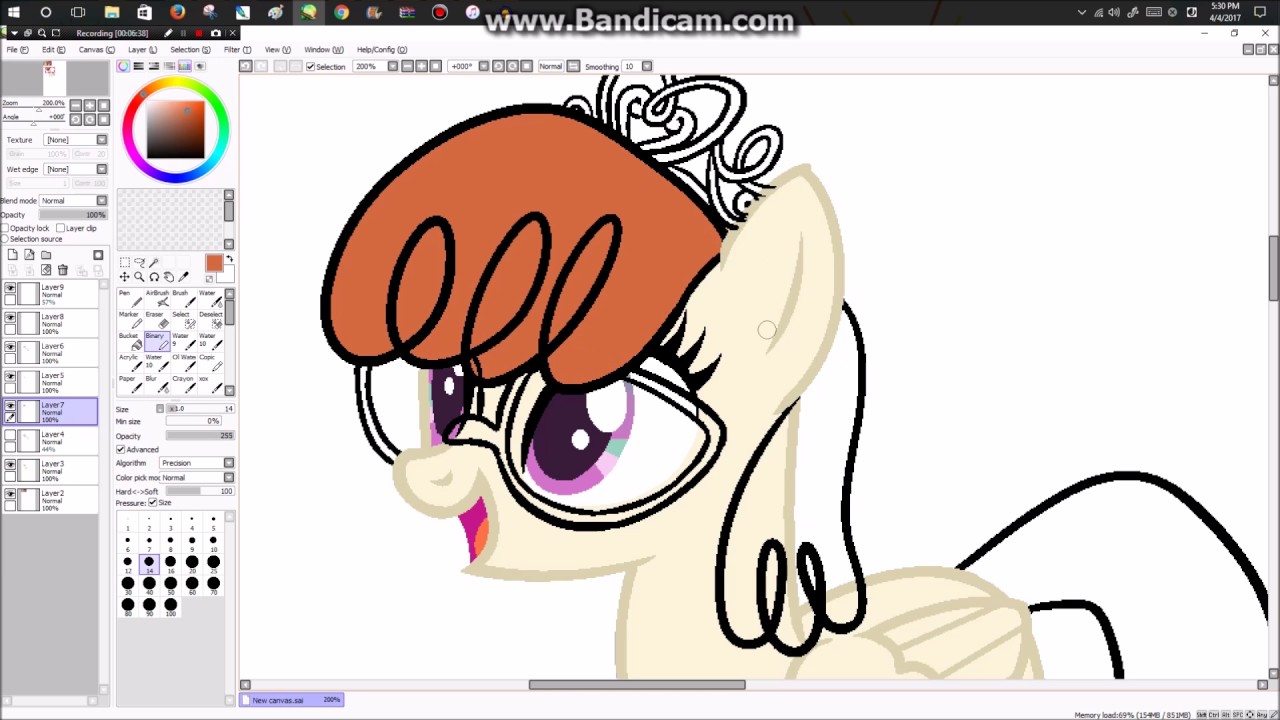
Task: Toggle the Pressure Size checkbox
Action: (x=152, y=502)
